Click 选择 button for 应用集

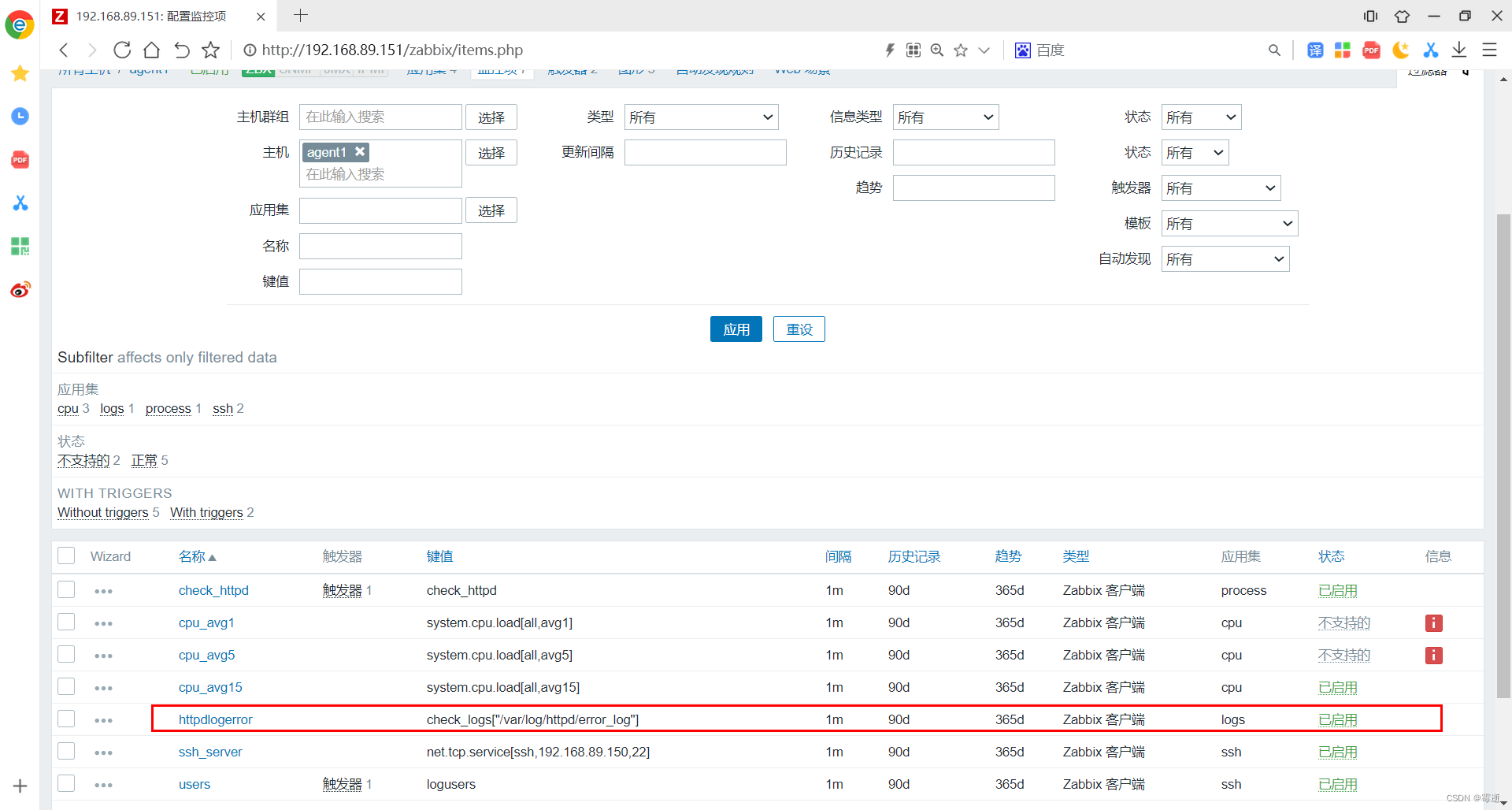pos(491,210)
